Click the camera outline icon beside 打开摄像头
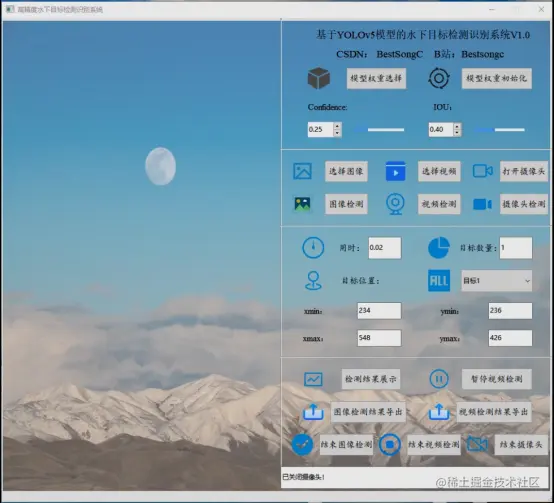The height and width of the screenshot is (503, 554). (x=483, y=171)
